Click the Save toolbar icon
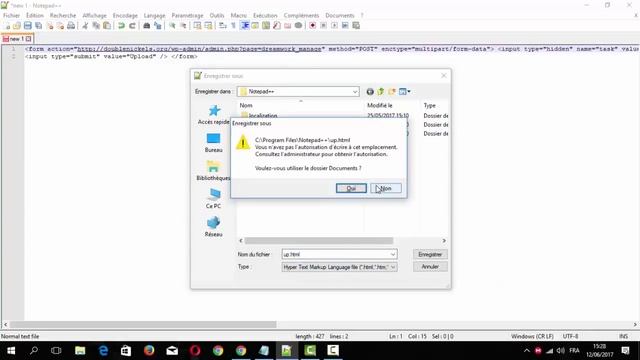640x360 pixels. (x=27, y=26)
